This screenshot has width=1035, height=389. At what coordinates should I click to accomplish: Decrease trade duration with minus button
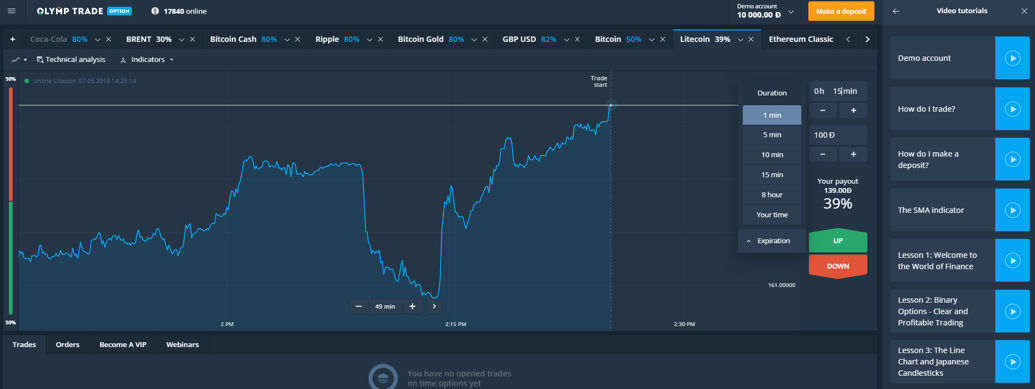(822, 110)
